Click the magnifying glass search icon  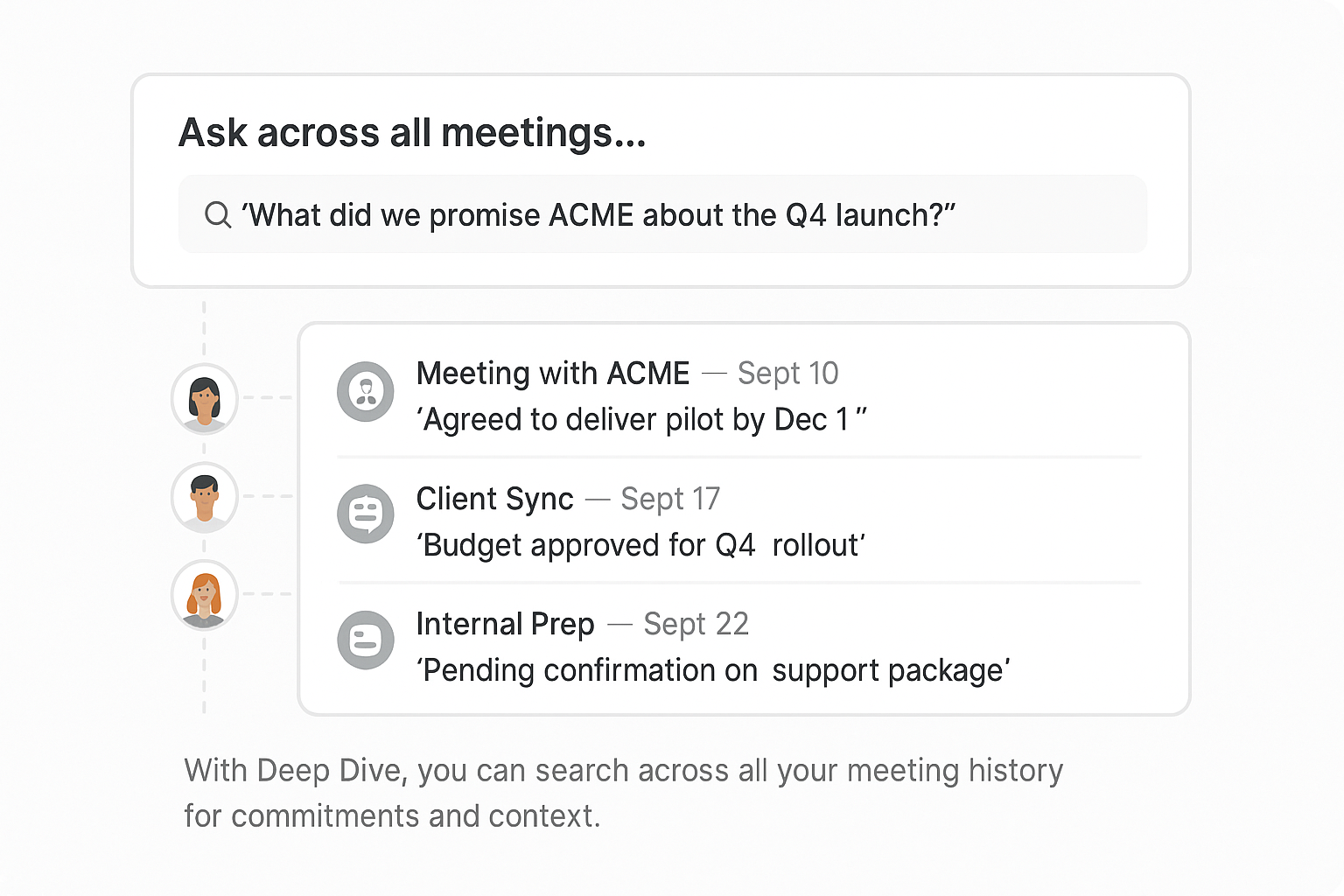point(217,214)
